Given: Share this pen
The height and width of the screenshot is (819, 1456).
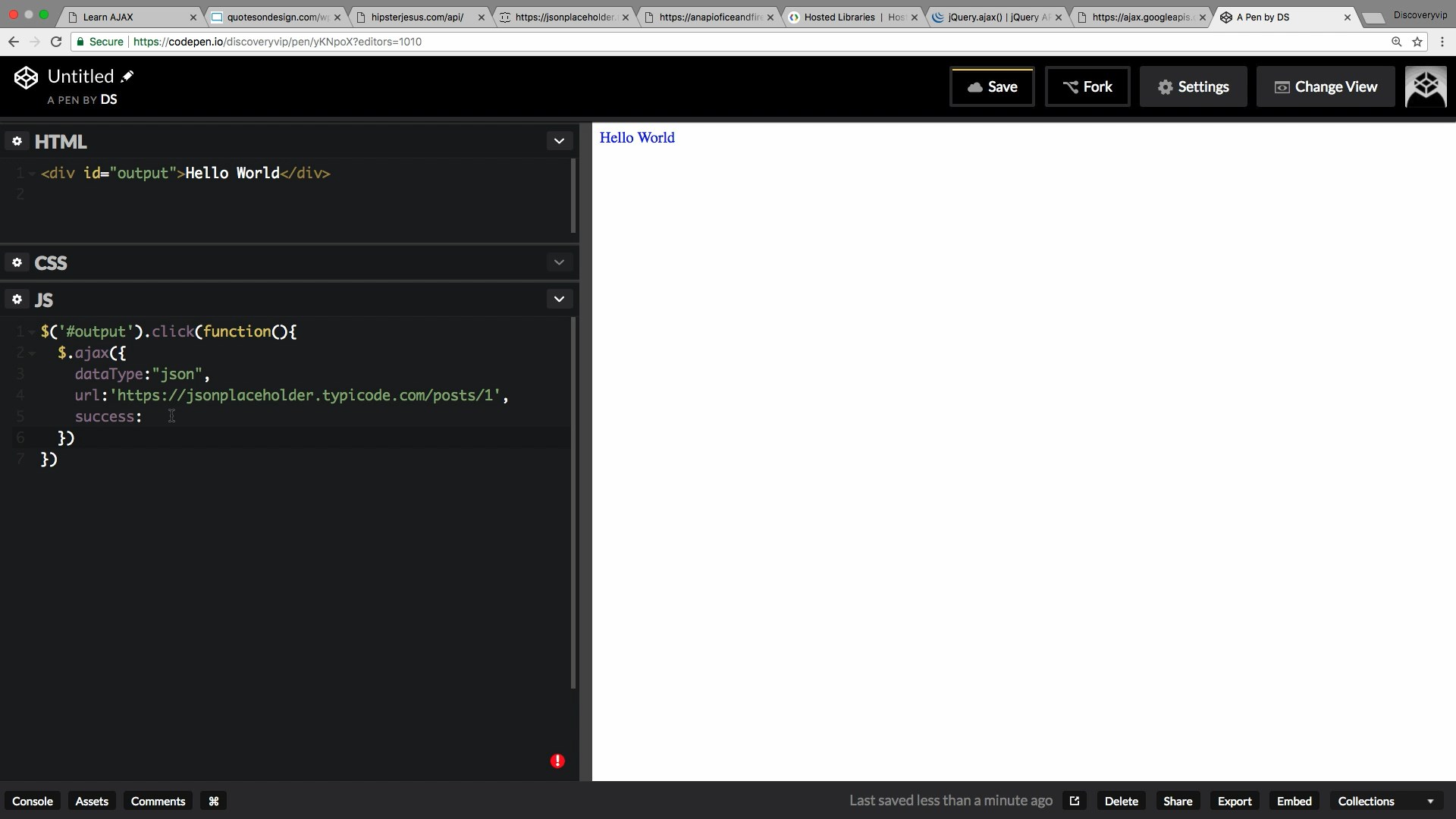Looking at the screenshot, I should point(1178,801).
